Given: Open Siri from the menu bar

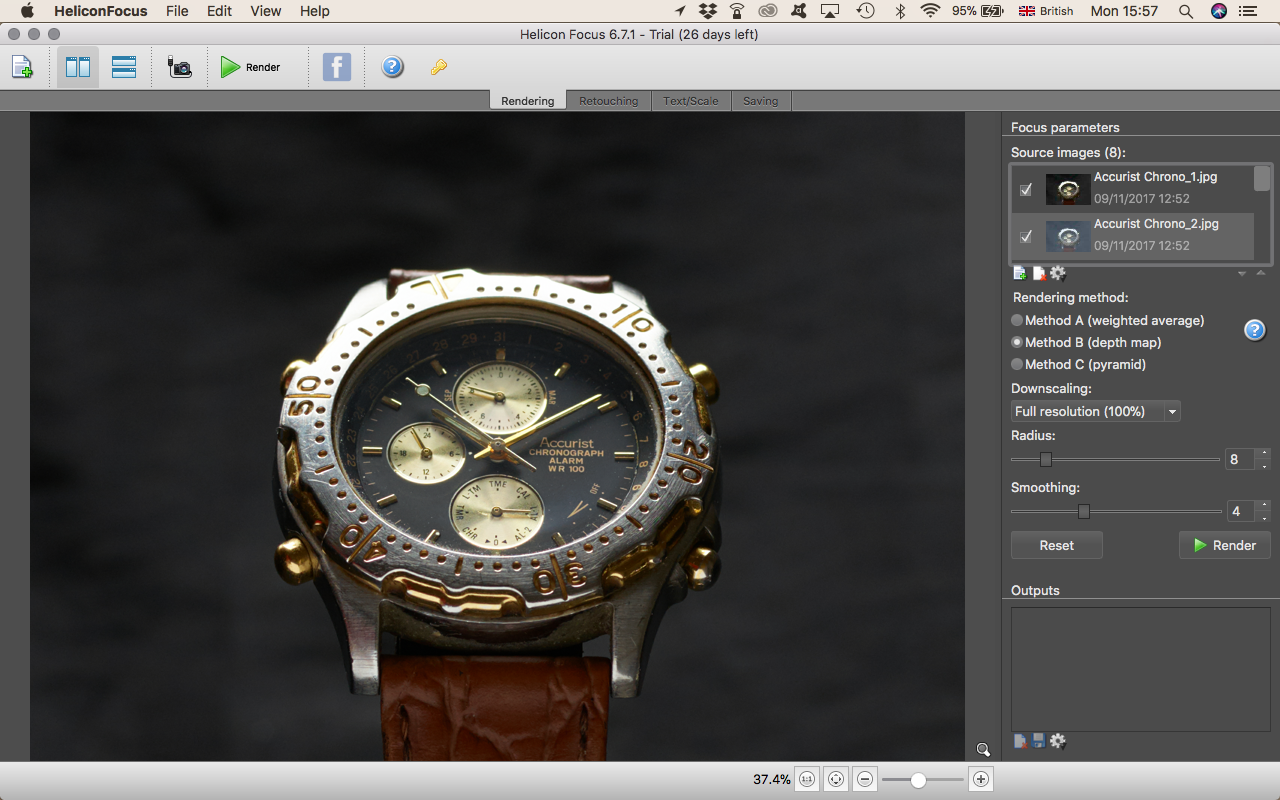Looking at the screenshot, I should 1218,11.
